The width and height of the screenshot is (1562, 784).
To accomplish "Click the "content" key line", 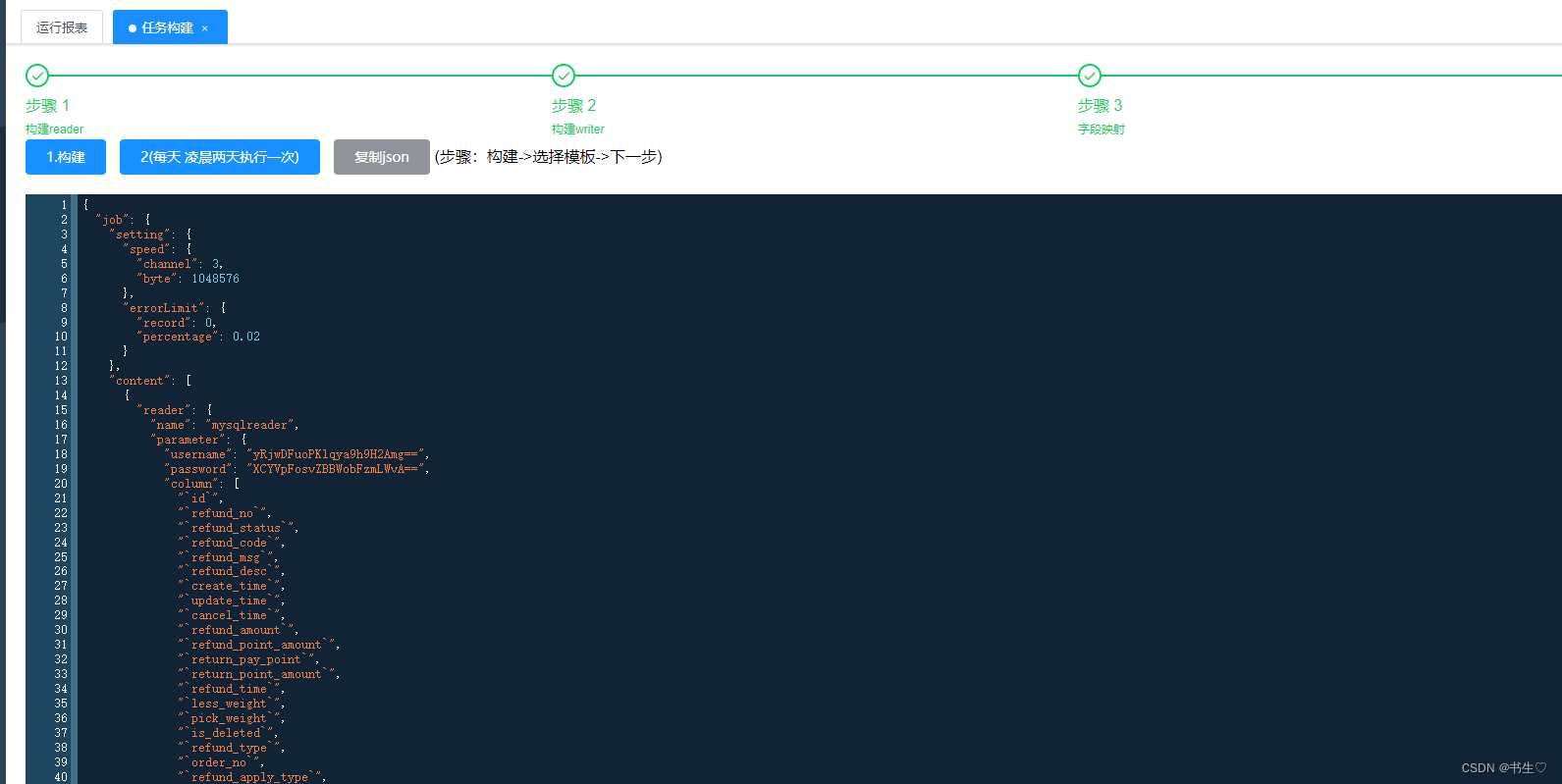I will coord(150,381).
